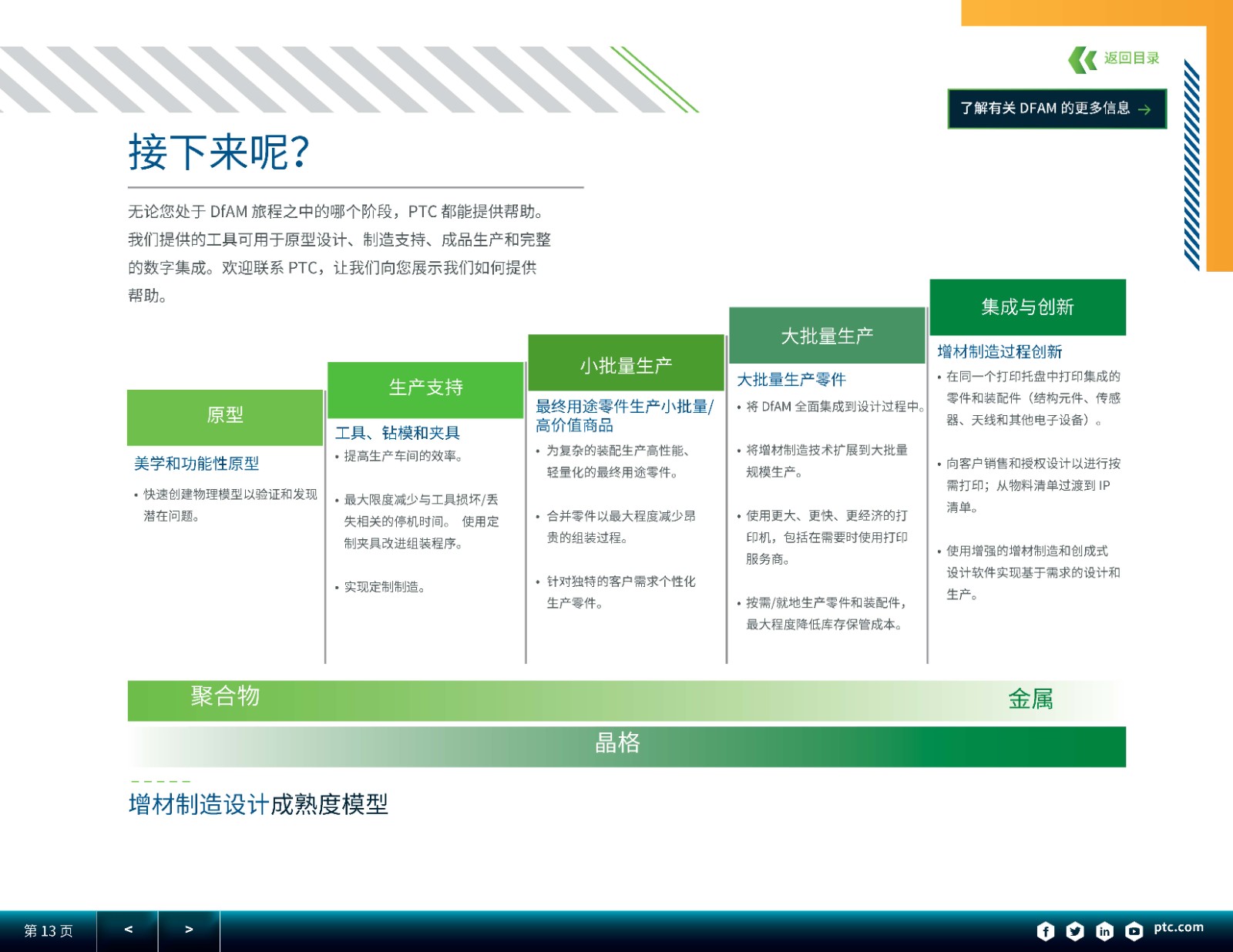Open the Twitter icon in footer
Screen dimensions: 1233x952
coord(1075,931)
